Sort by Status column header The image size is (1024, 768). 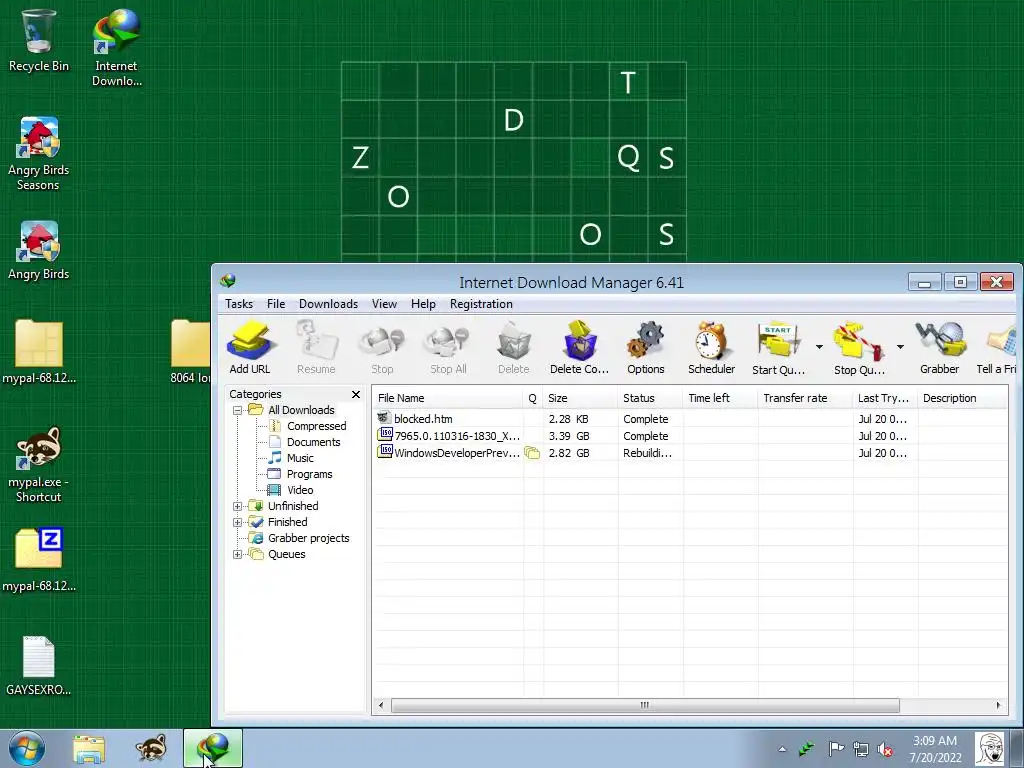click(650, 398)
